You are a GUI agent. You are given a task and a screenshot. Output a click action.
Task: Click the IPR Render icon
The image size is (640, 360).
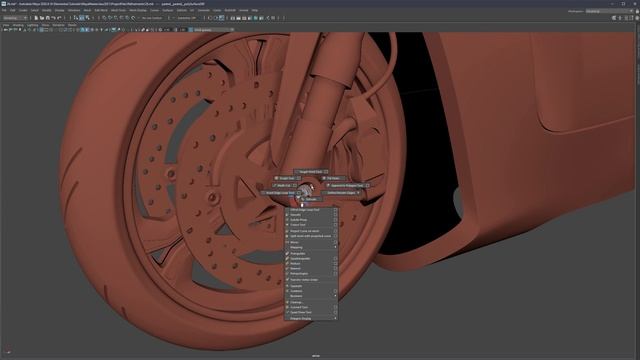pos(244,18)
